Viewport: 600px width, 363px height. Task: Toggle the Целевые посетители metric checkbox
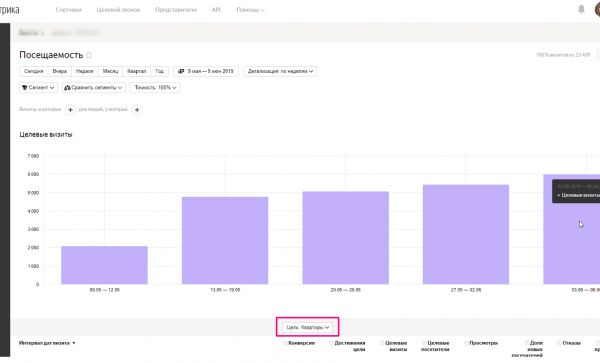tap(424, 343)
